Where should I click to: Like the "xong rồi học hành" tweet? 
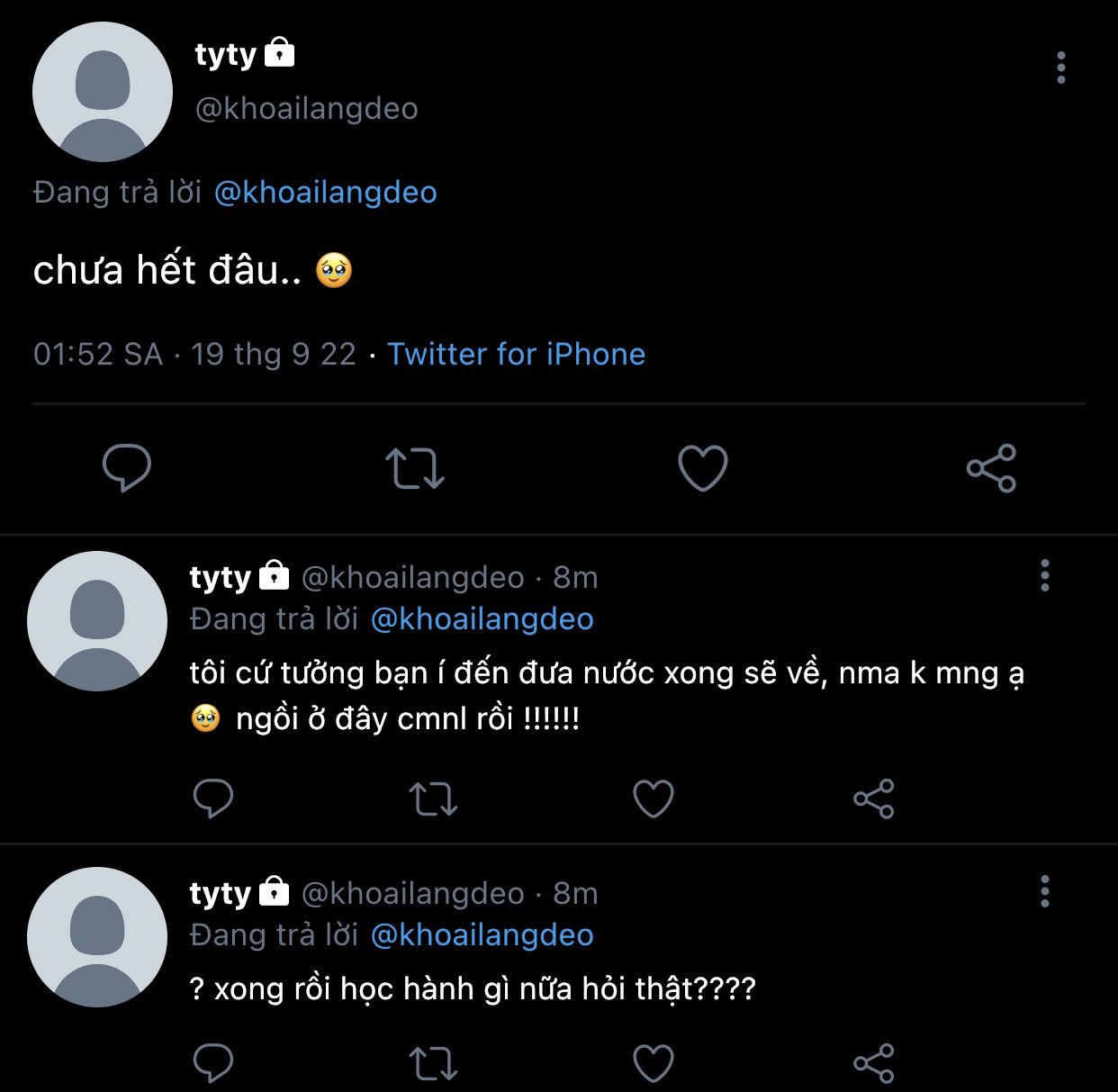(654, 1064)
